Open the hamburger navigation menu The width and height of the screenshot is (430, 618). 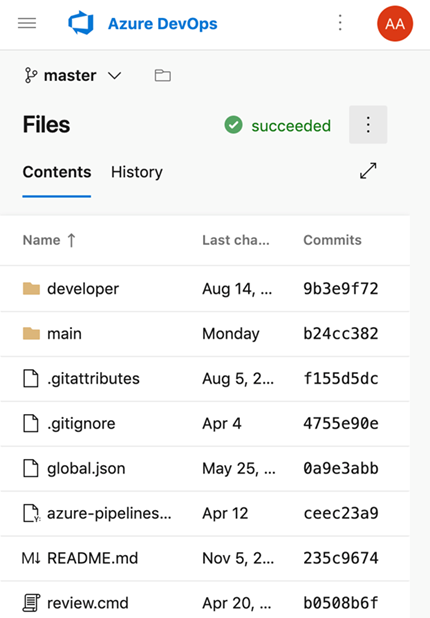27,23
